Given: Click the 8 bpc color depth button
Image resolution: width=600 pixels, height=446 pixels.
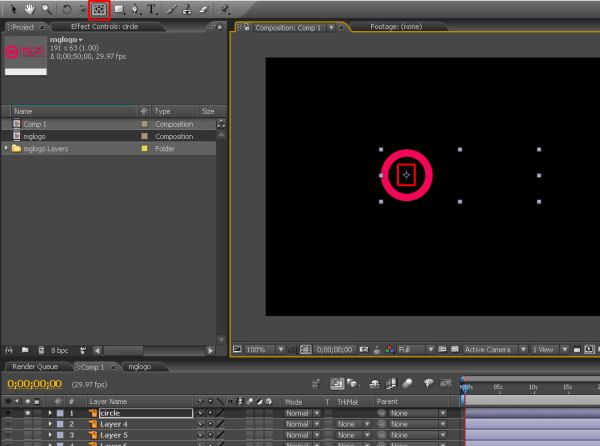Looking at the screenshot, I should 60,350.
